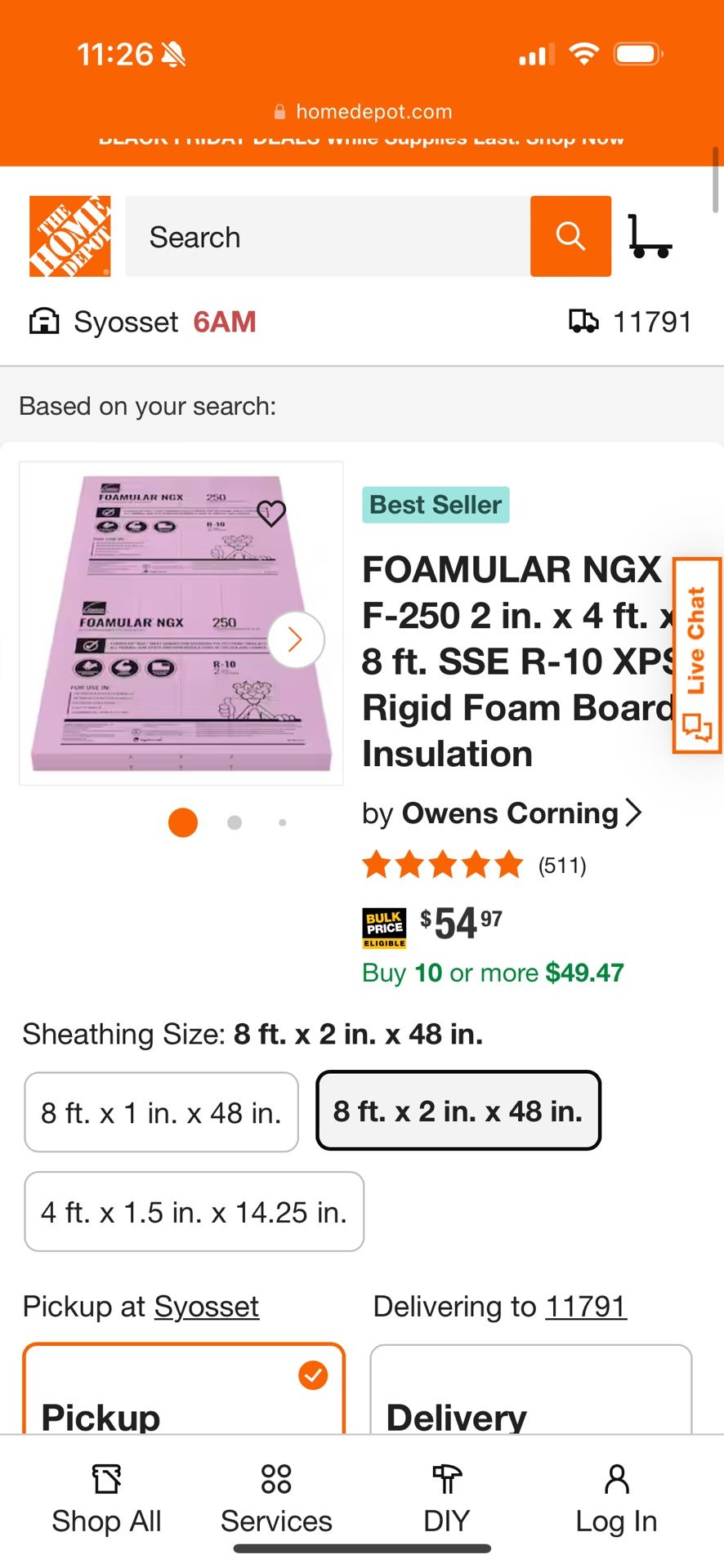Select the second carousel dot indicator
Image resolution: width=724 pixels, height=1568 pixels.
pyautogui.click(x=234, y=822)
